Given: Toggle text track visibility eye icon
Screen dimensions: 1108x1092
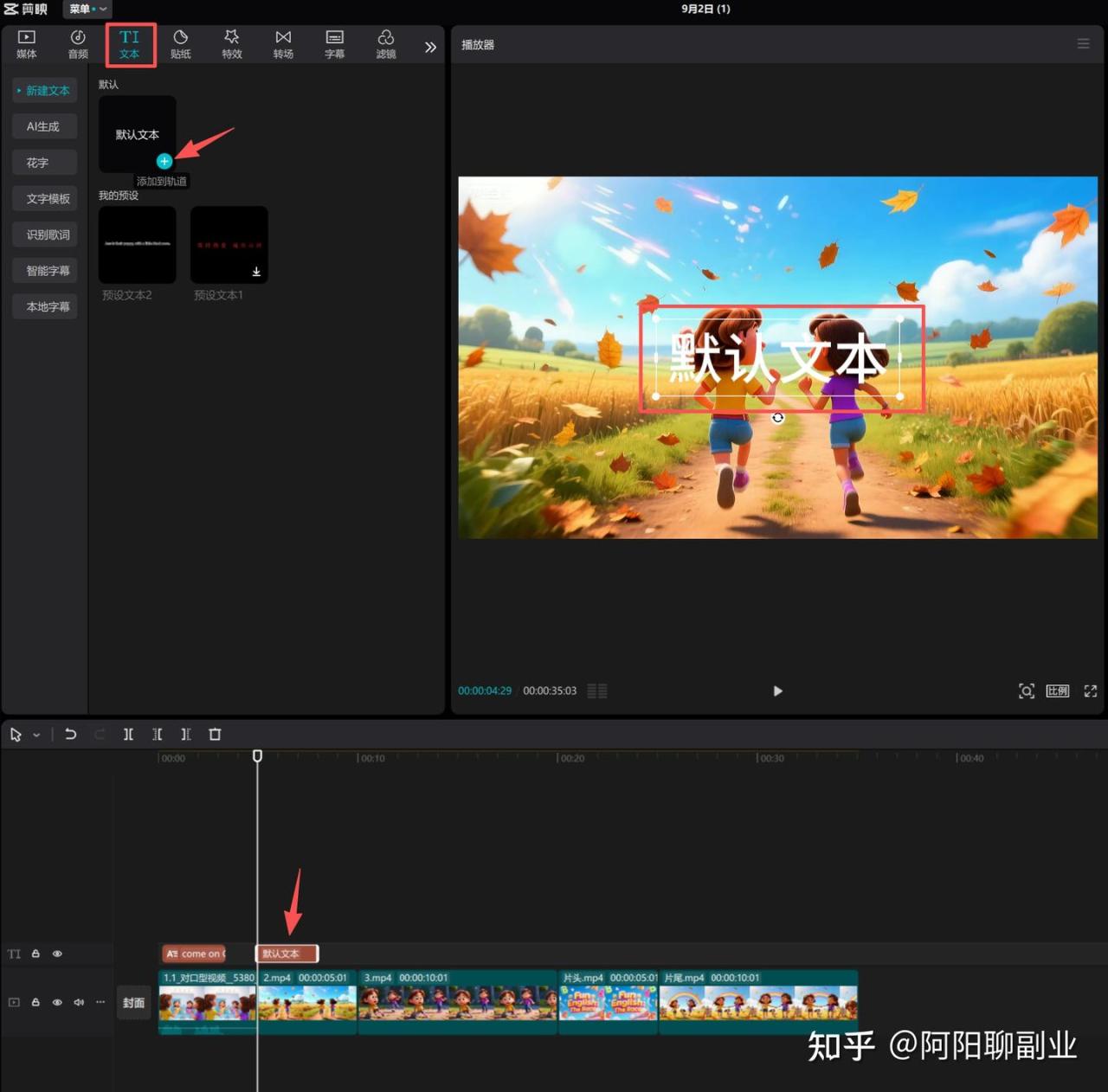Looking at the screenshot, I should pos(57,954).
